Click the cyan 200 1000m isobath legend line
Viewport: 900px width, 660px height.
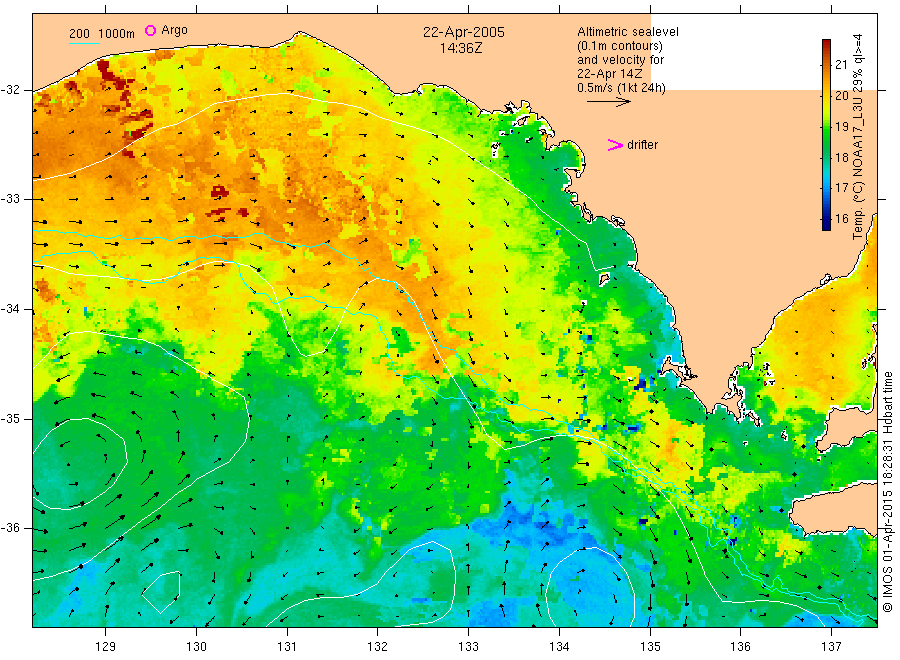coord(84,43)
